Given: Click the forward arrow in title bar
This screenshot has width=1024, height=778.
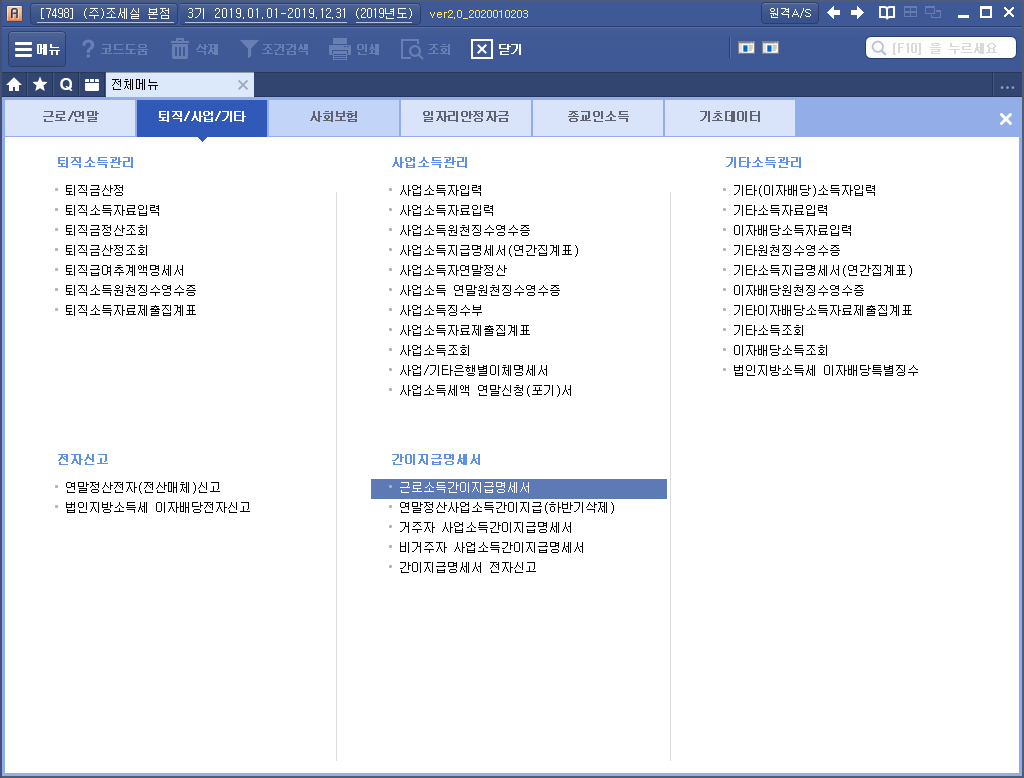Looking at the screenshot, I should 857,13.
